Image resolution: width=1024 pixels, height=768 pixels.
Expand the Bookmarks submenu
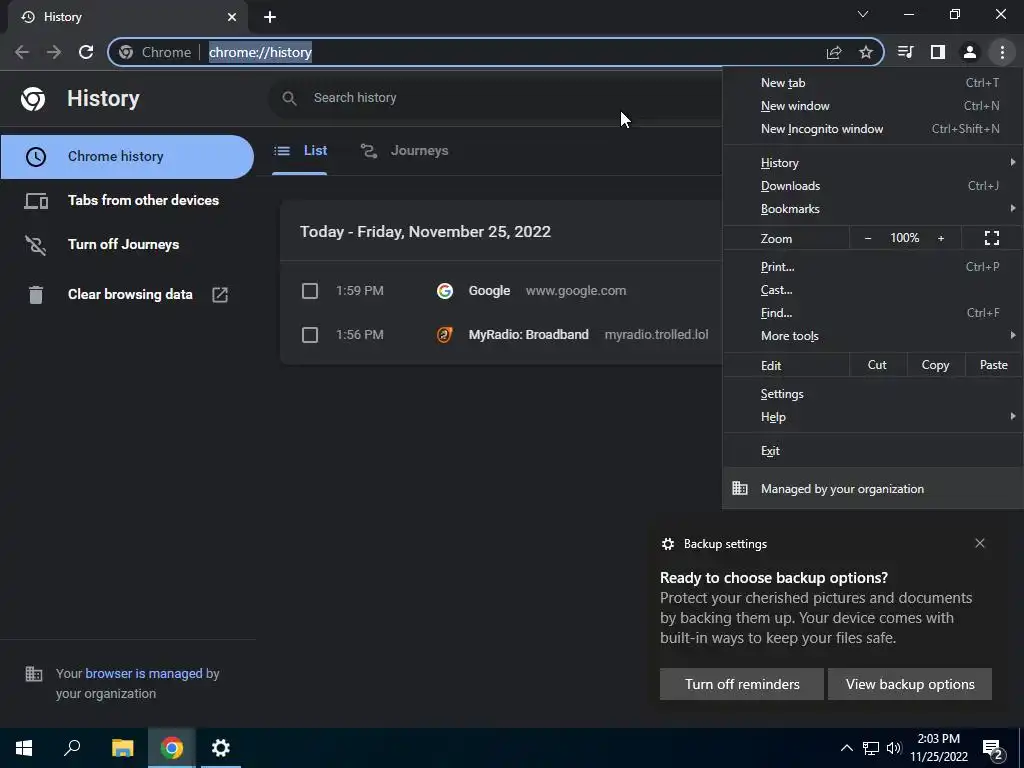coord(873,209)
